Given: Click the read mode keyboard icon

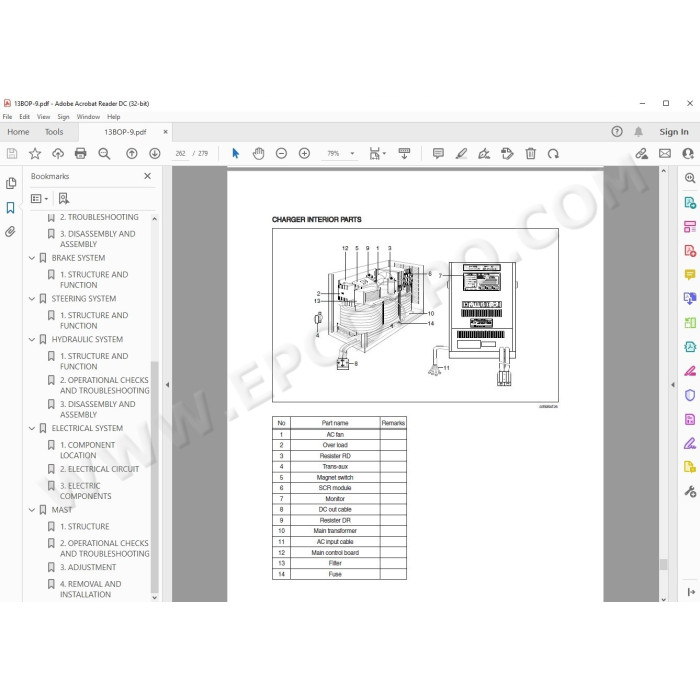Looking at the screenshot, I should click(x=404, y=154).
